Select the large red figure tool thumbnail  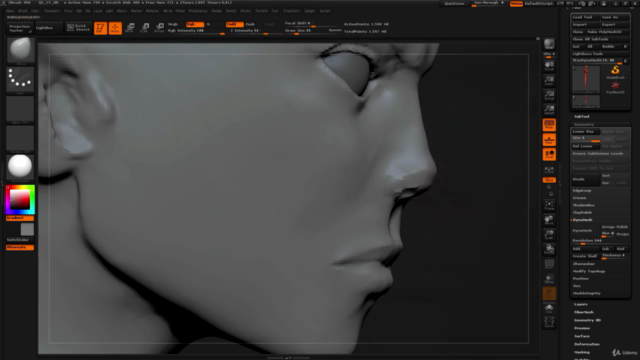pos(586,79)
